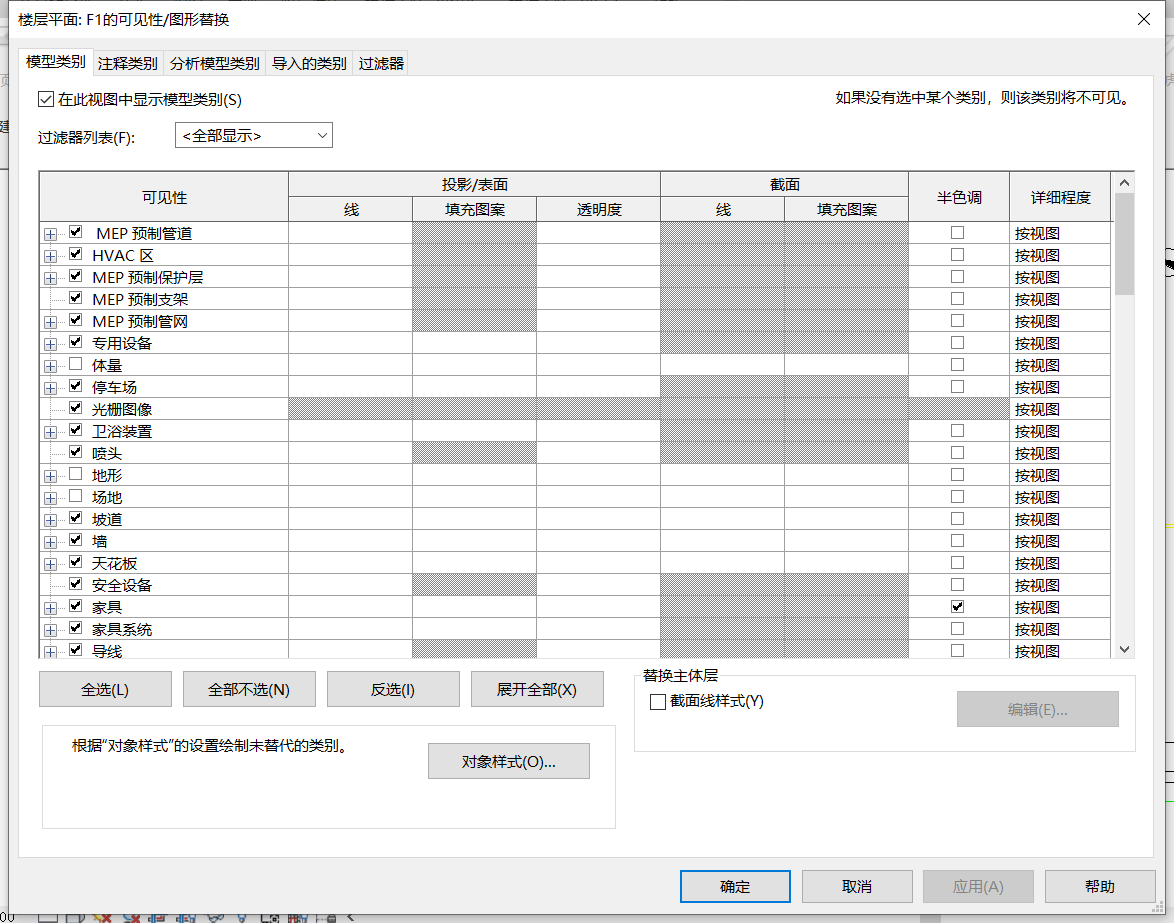Close the visibility/graphics dialog
The height and width of the screenshot is (923, 1174).
click(x=1143, y=19)
